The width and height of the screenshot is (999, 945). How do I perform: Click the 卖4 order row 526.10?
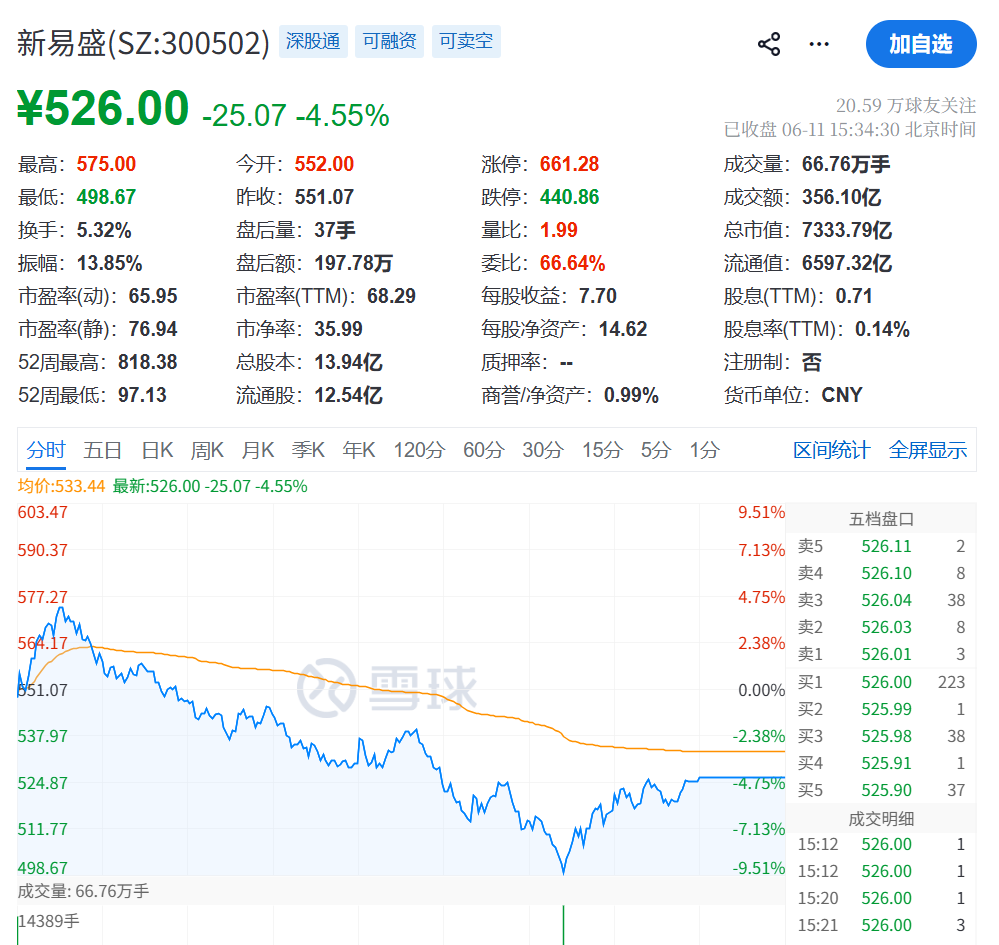pyautogui.click(x=881, y=573)
